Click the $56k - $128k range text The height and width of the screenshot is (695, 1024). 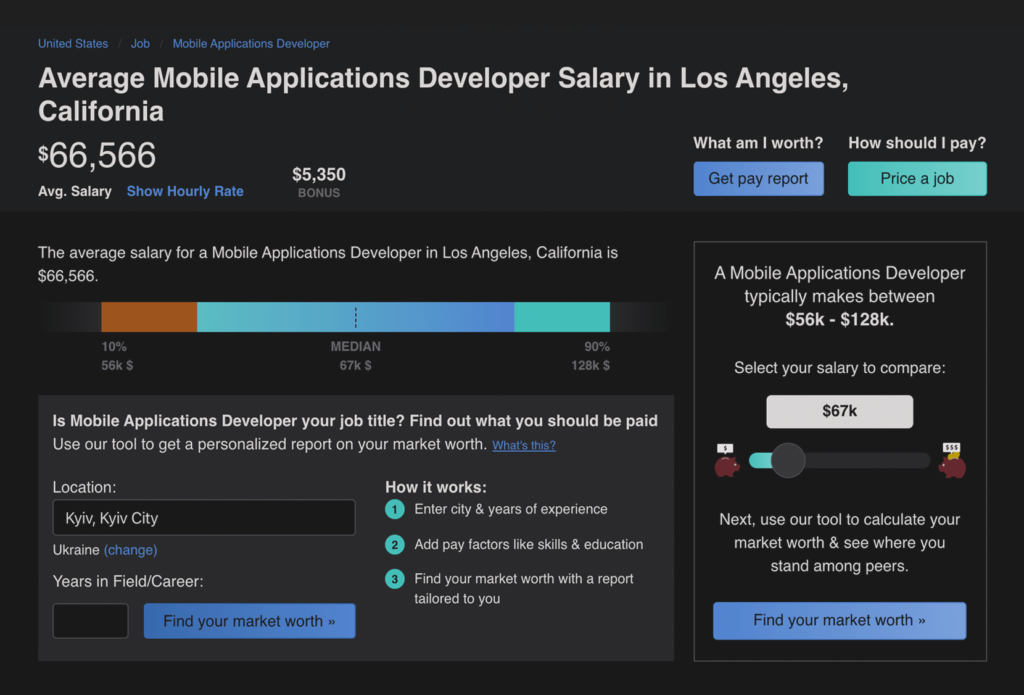pos(839,319)
